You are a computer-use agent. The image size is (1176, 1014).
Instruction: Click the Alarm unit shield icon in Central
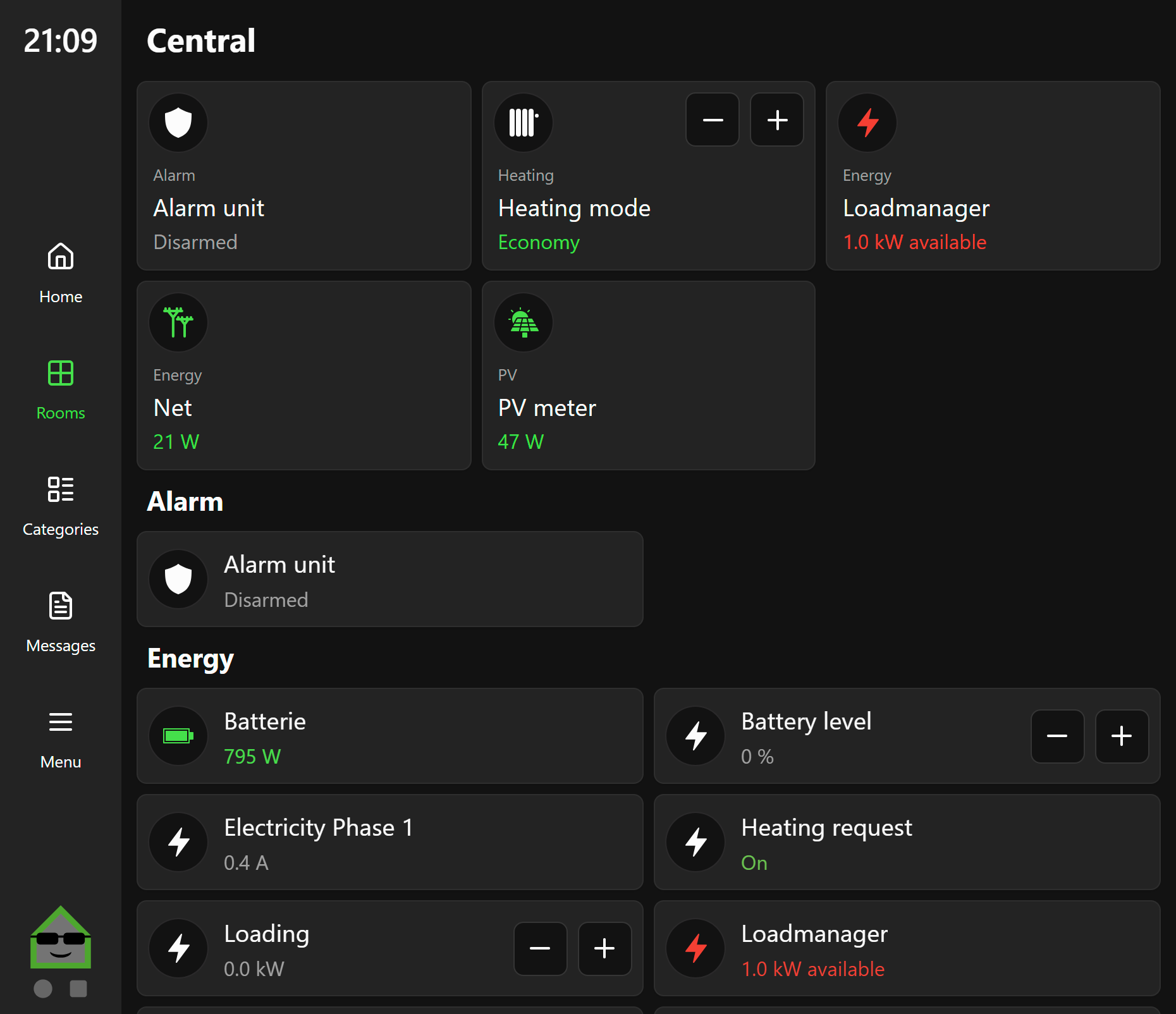(178, 123)
